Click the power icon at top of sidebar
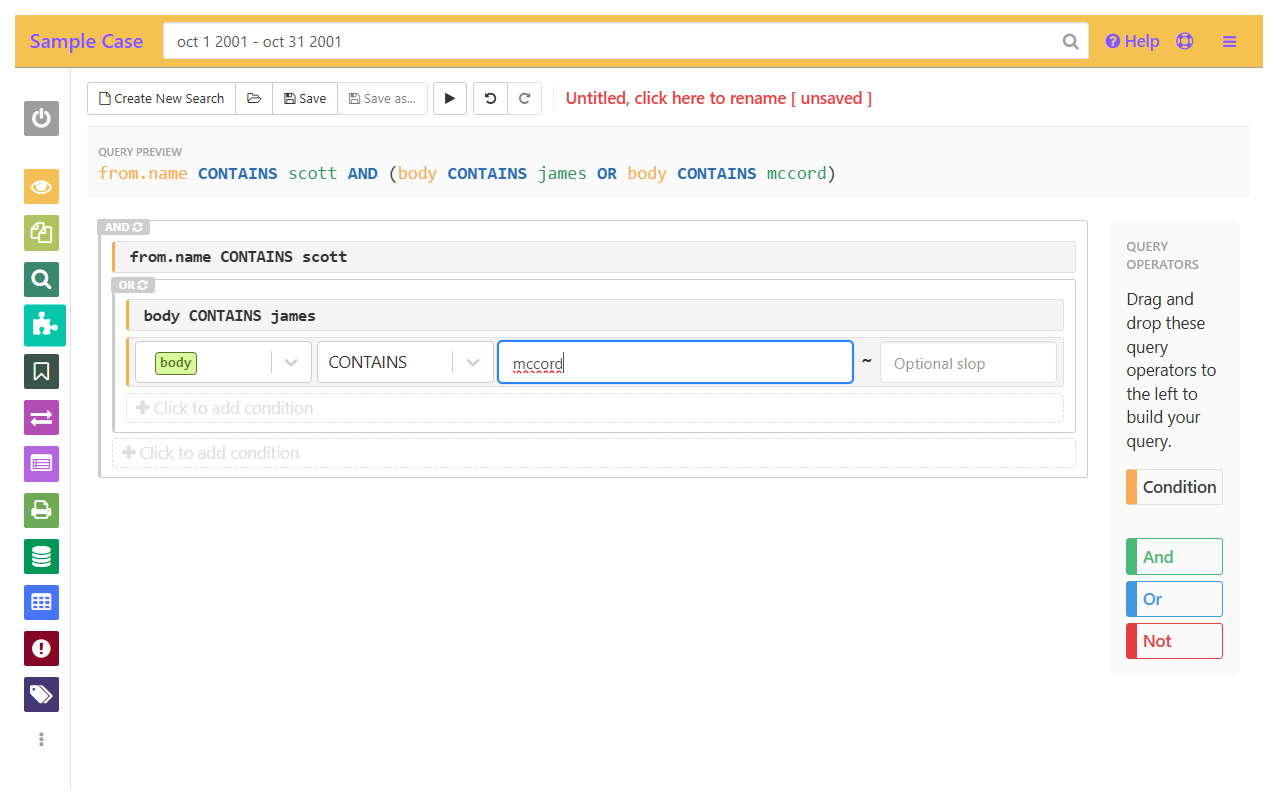The image size is (1278, 804). [41, 119]
